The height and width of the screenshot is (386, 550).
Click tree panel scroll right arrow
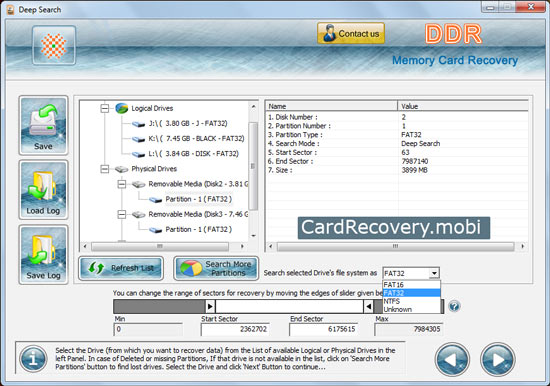242,246
